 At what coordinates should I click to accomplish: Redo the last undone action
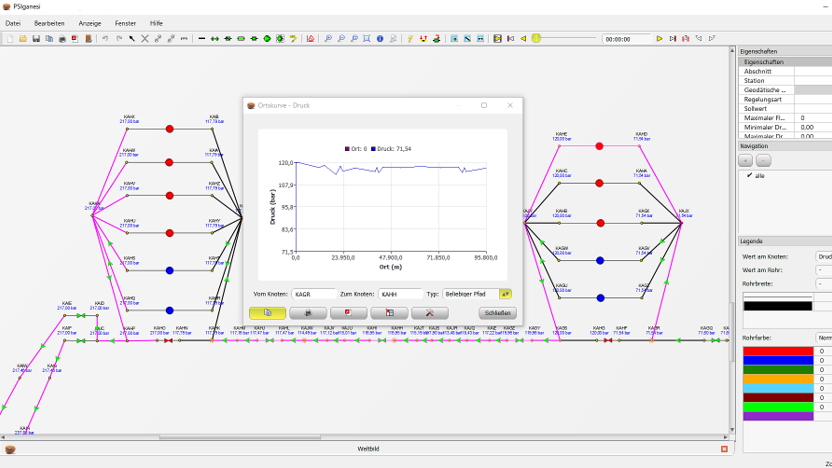coord(119,39)
